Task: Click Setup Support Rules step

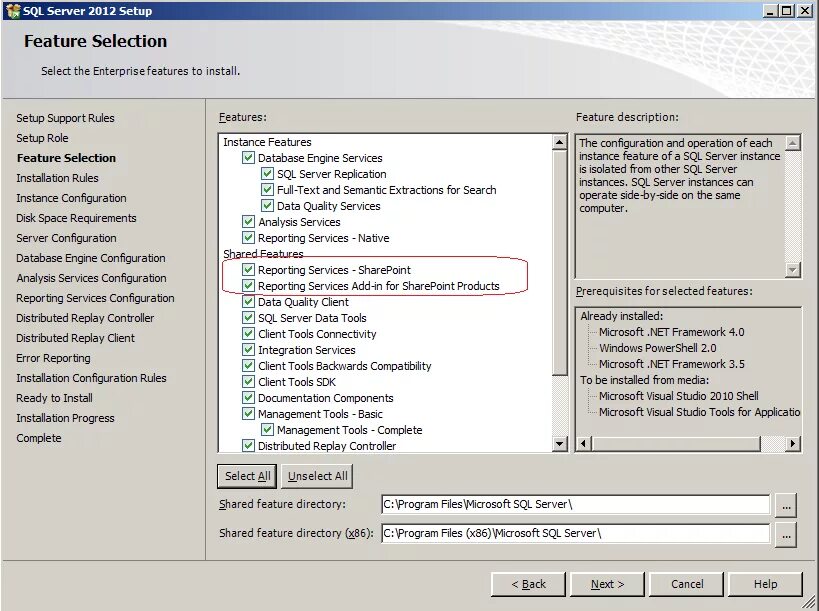Action: (x=65, y=118)
